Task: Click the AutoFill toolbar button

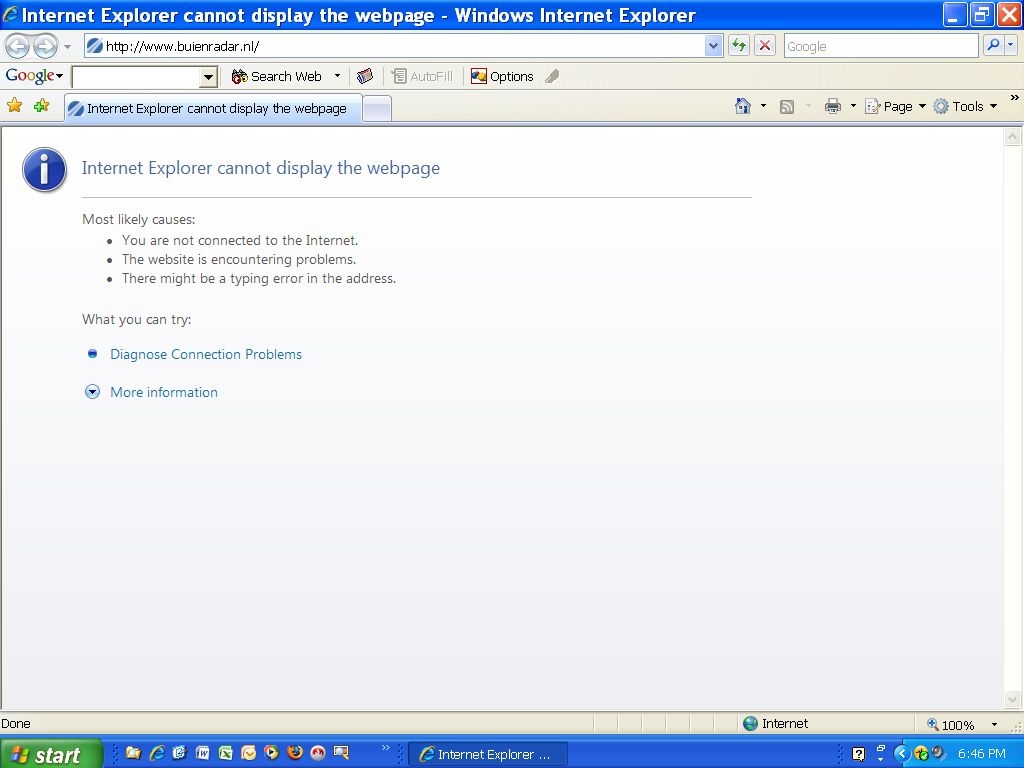Action: pos(422,76)
